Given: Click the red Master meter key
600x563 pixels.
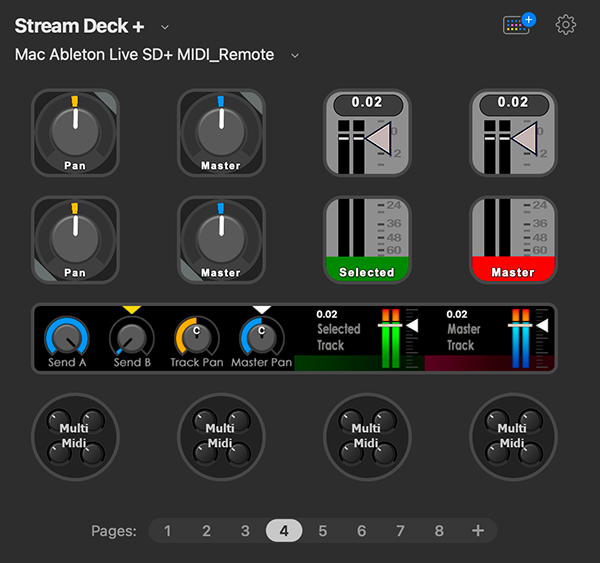Looking at the screenshot, I should pyautogui.click(x=513, y=240).
